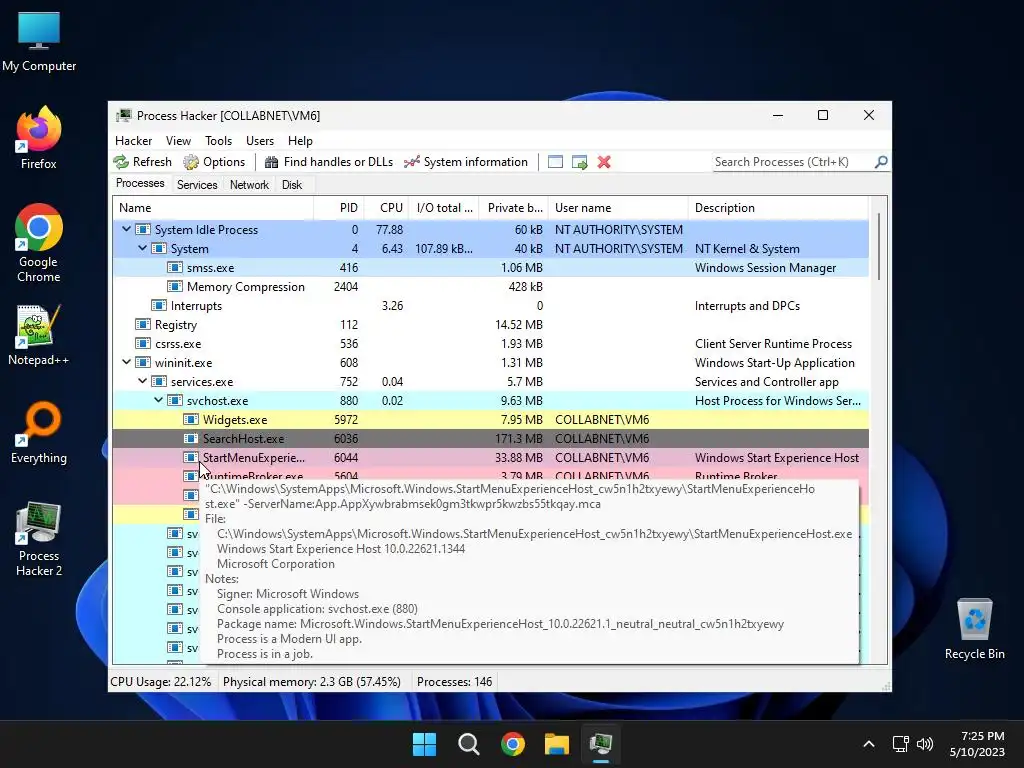Collapse svchost.exe 880 node
Image resolution: width=1024 pixels, height=768 pixels.
click(x=159, y=400)
